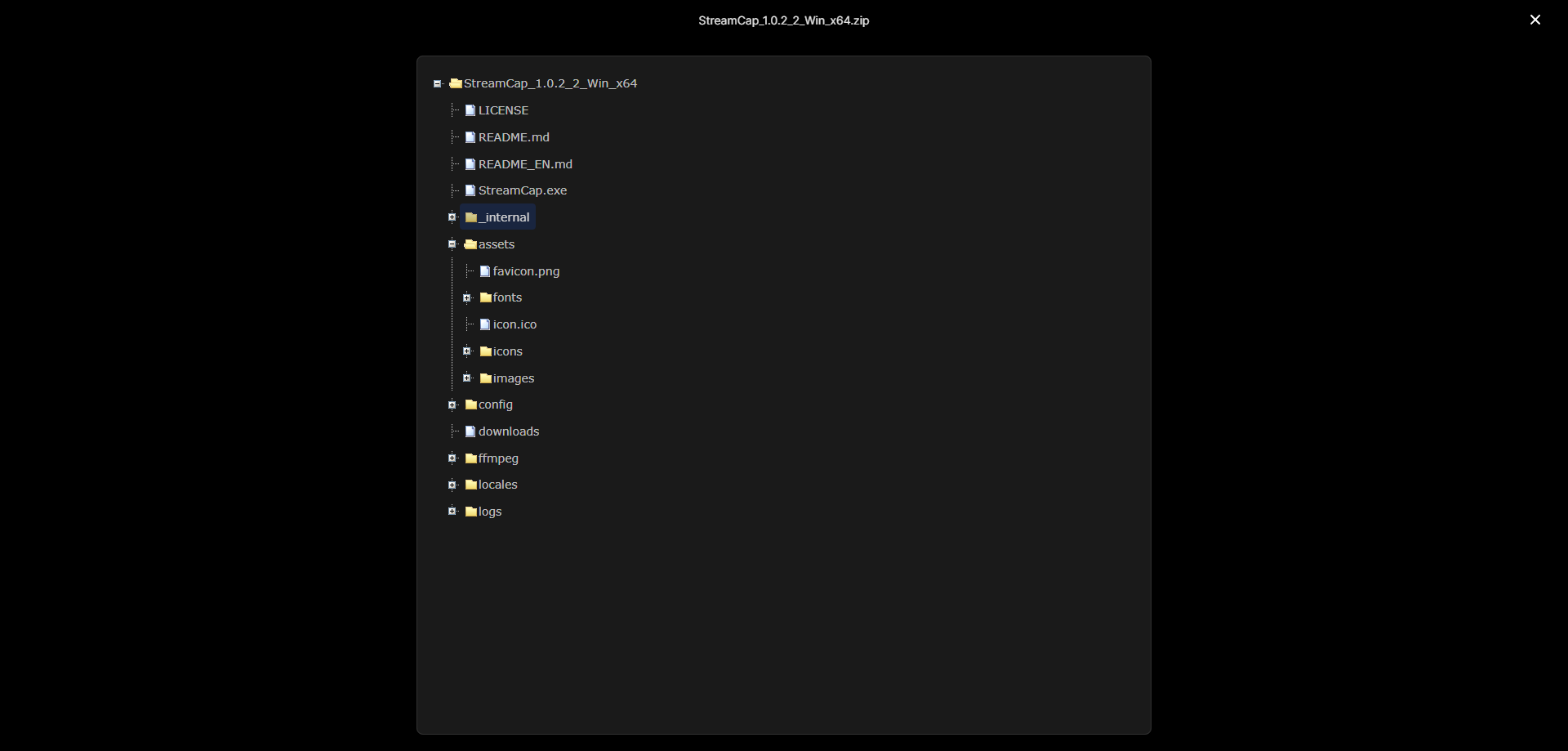Click the README_EN.md file icon
This screenshot has width=1568, height=751.
pos(470,164)
